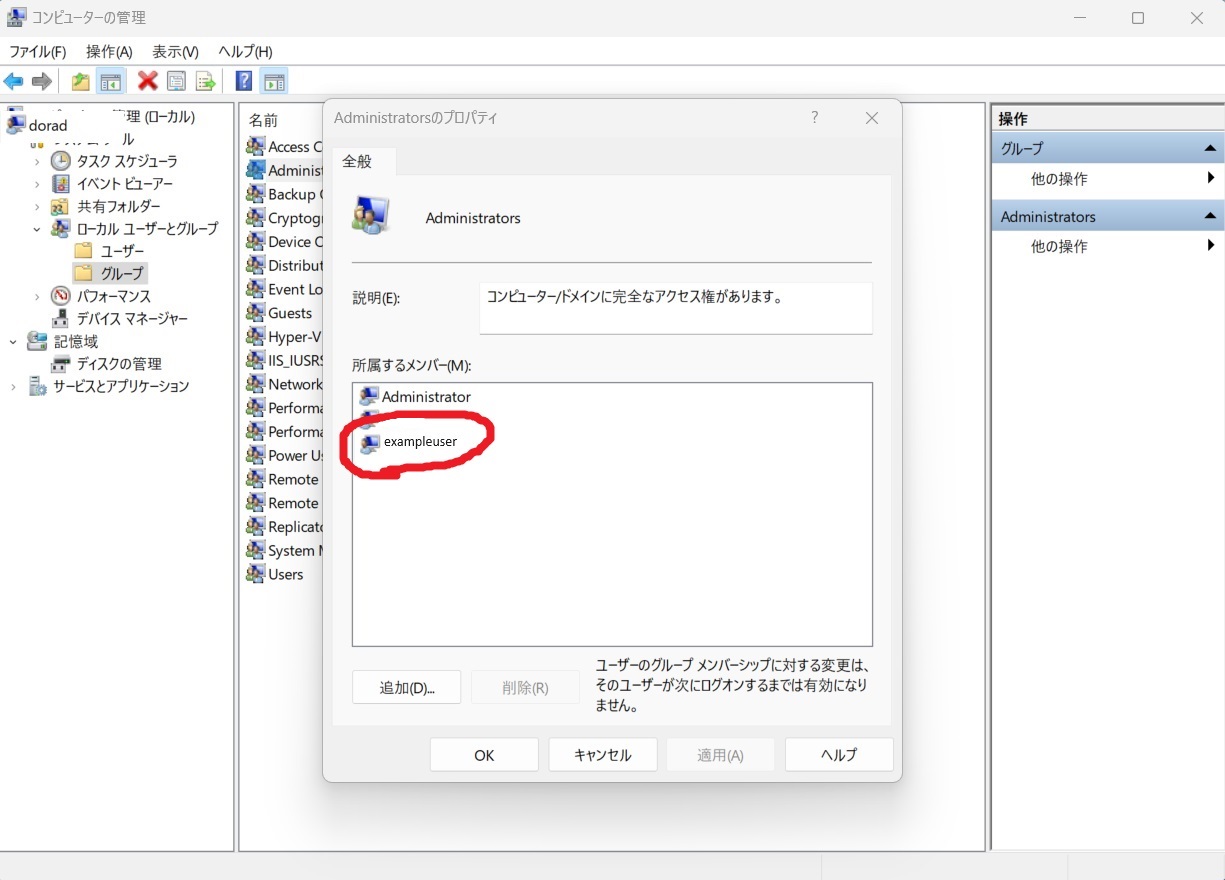This screenshot has width=1225, height=880.
Task: Select exampleuser in the members list
Action: (420, 442)
